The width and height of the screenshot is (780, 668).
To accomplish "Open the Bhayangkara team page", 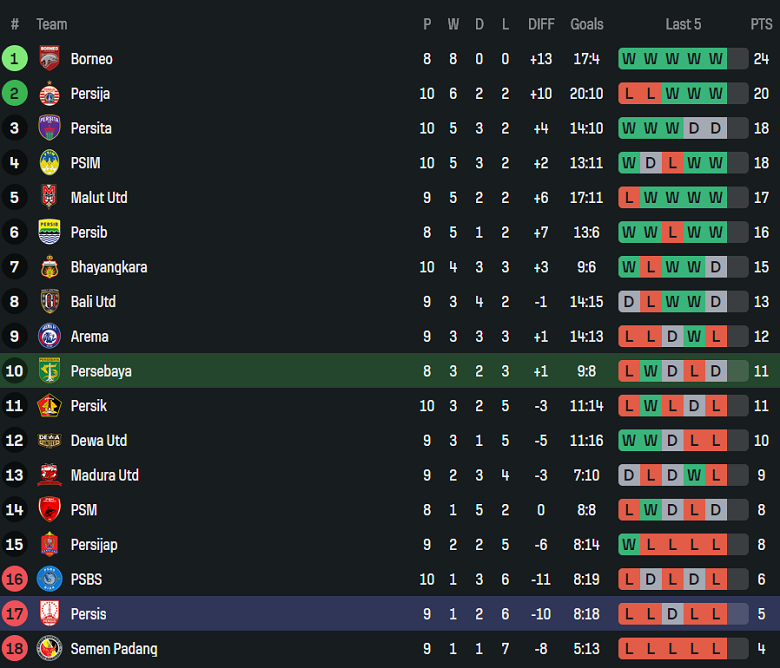I will [x=108, y=267].
